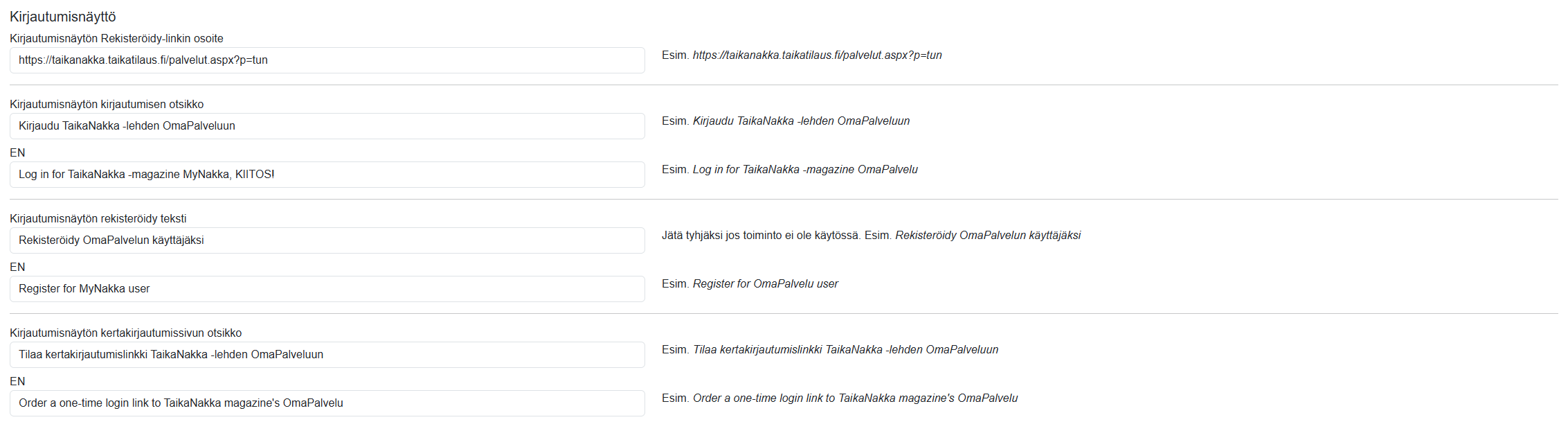
Task: Click the example URL hint text in italics
Action: [x=817, y=55]
